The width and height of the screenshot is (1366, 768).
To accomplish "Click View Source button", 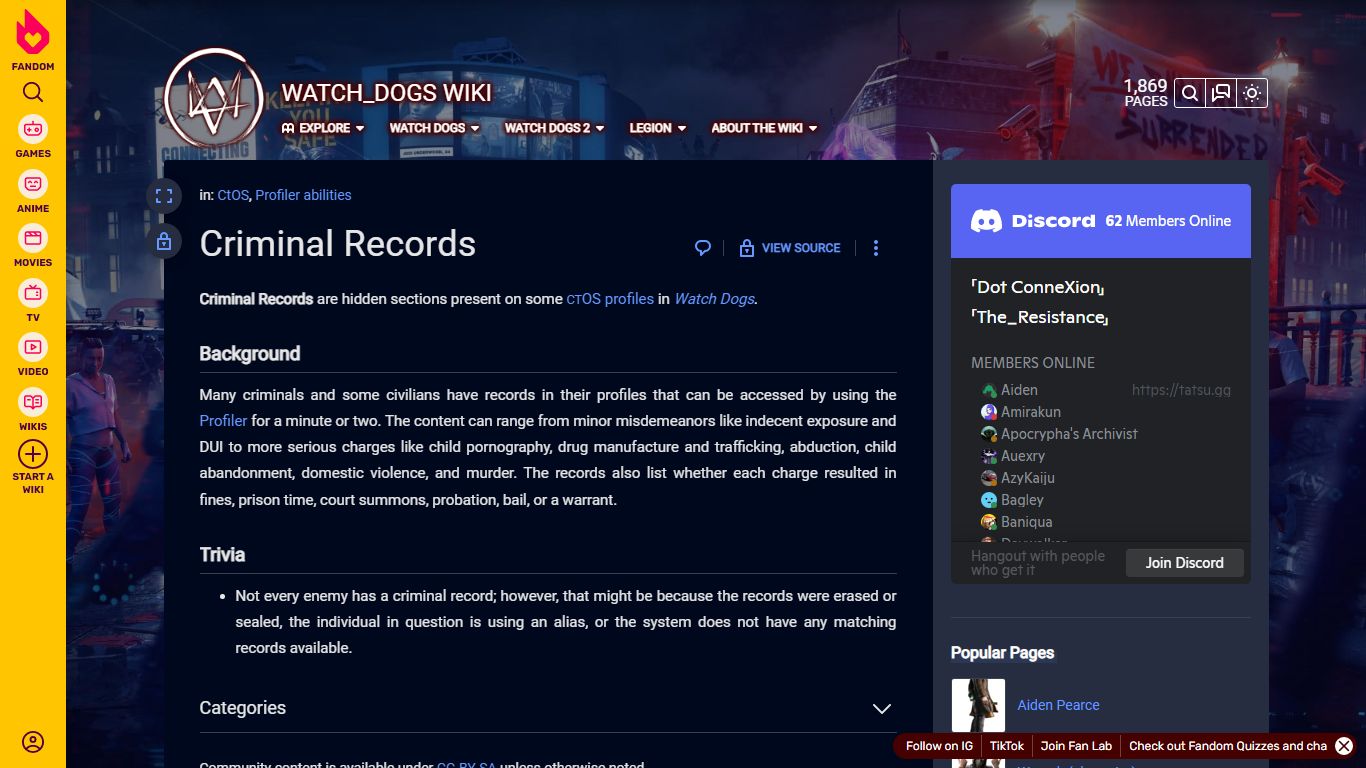I will coord(790,248).
